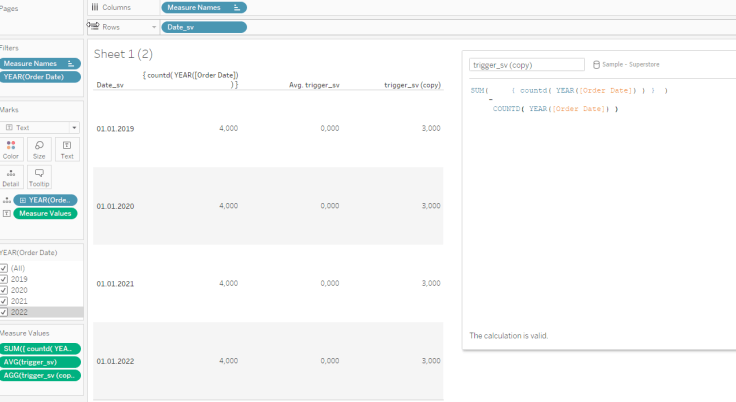Click the Sample - Superstore data source icon
This screenshot has height=402, width=736.
596,64
